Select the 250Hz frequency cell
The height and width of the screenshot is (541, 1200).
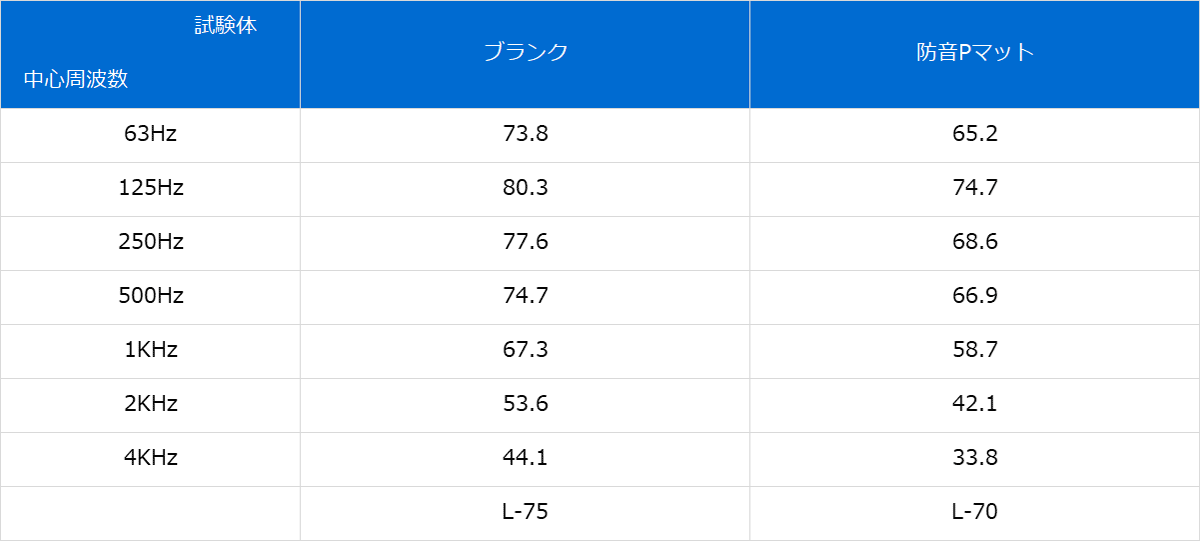[x=150, y=242]
